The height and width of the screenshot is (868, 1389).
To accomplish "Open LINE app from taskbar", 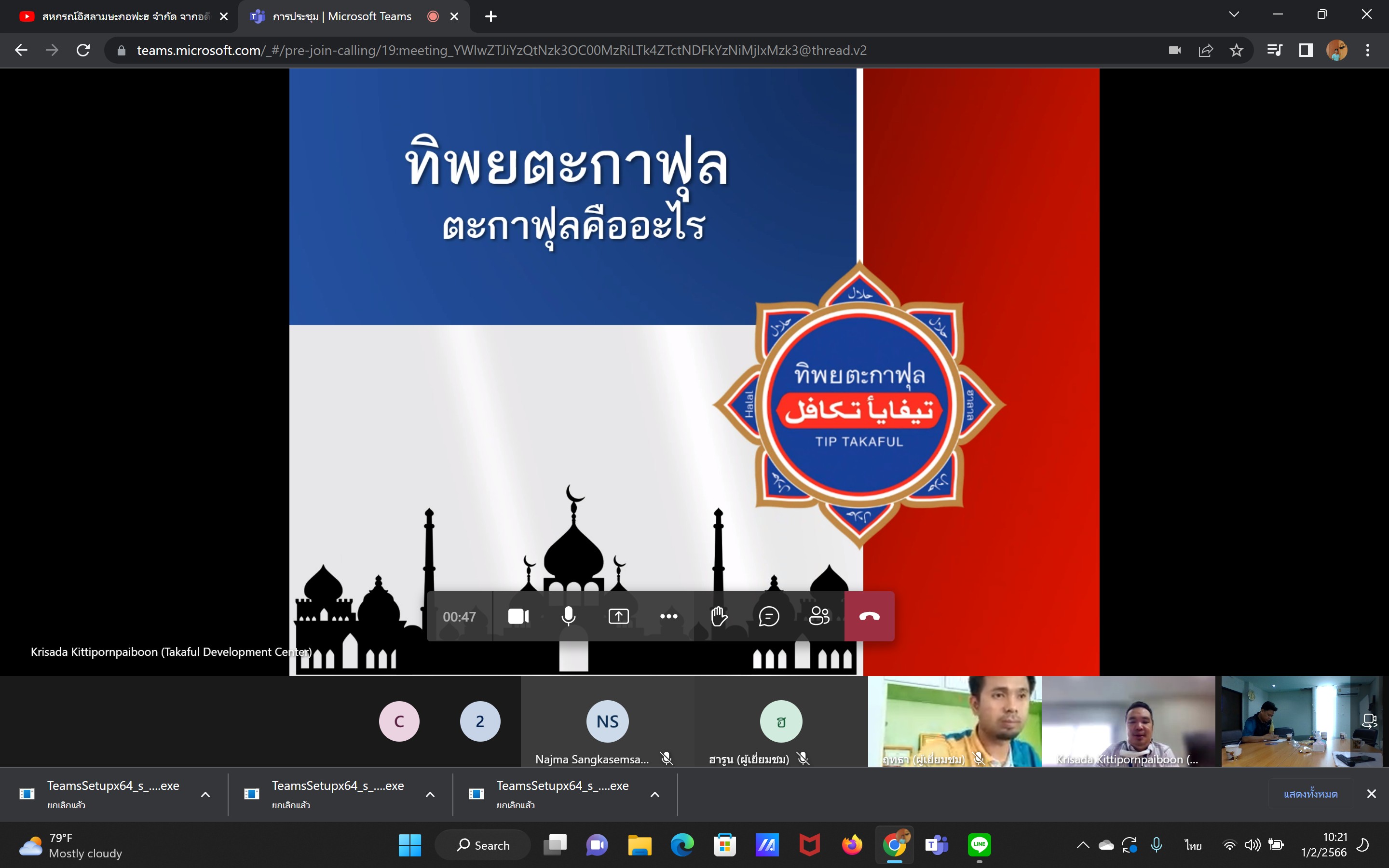I will pyautogui.click(x=979, y=845).
